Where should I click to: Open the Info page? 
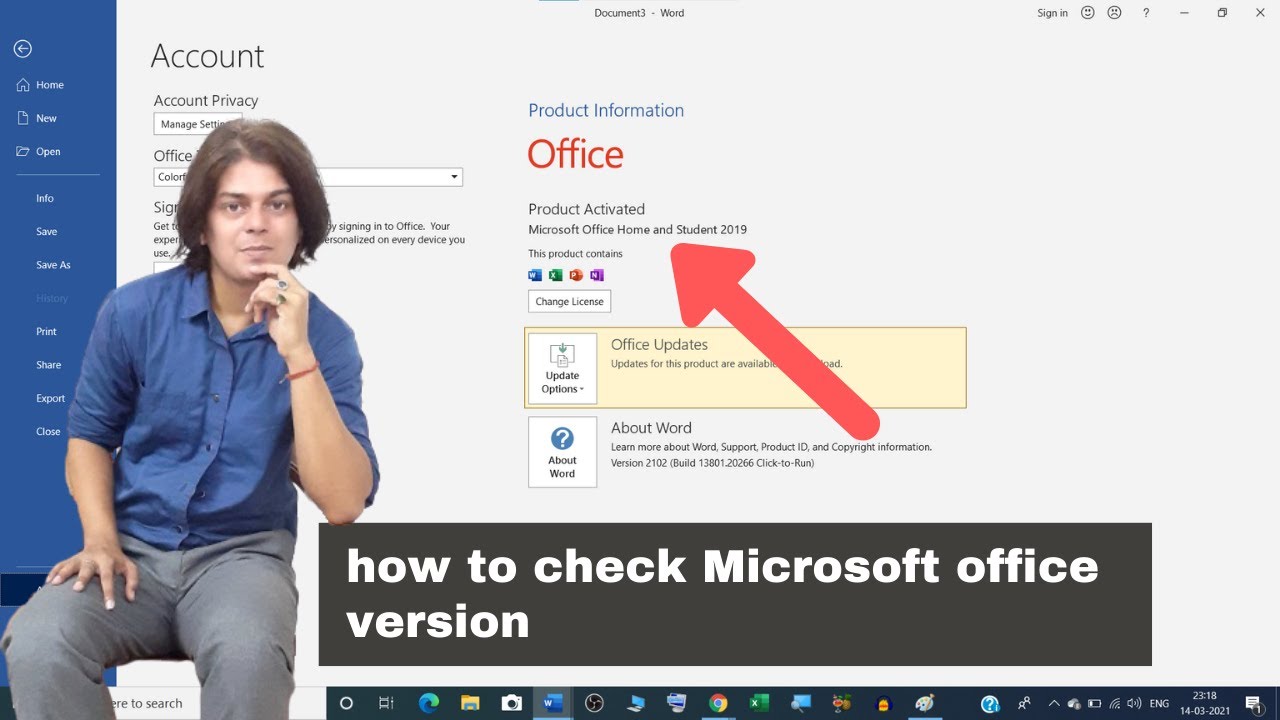[45, 198]
